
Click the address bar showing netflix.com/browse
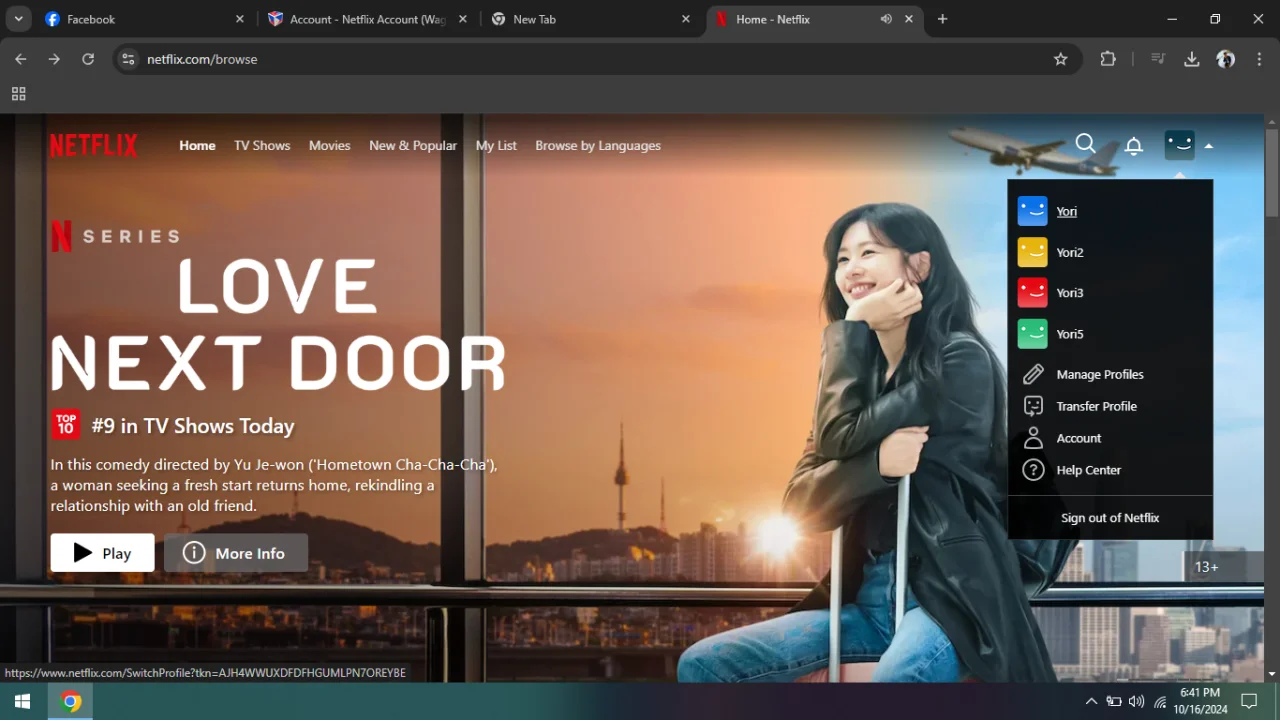pos(598,59)
